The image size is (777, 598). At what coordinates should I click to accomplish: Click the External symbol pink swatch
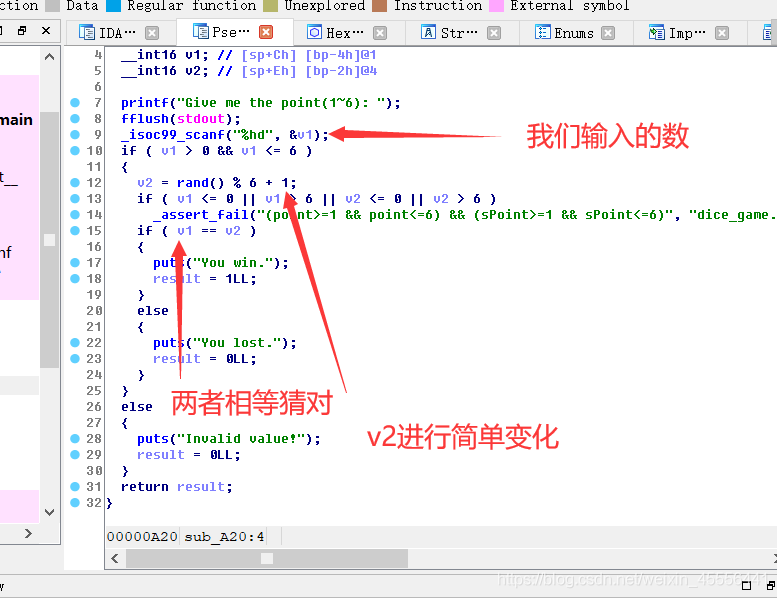[x=496, y=5]
